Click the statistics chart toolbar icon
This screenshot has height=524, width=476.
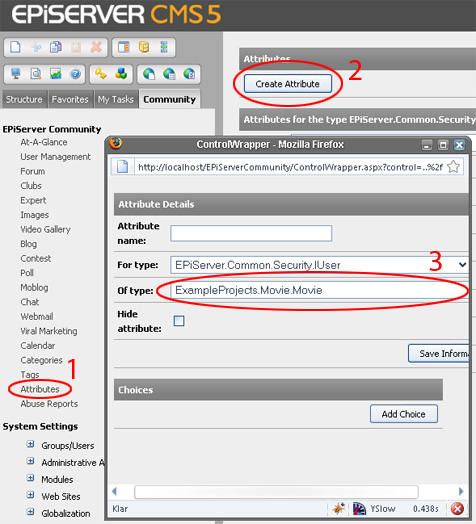pos(55,74)
